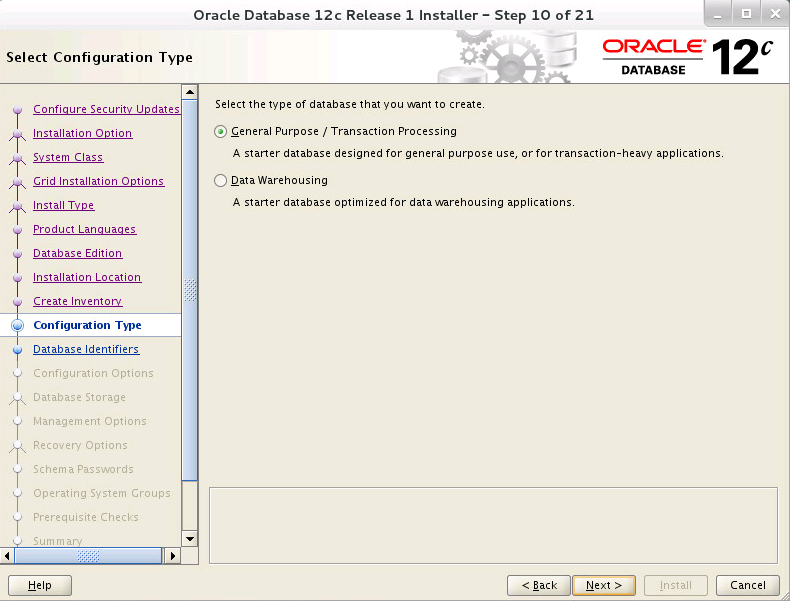Proceed with the Next button
Image resolution: width=790 pixels, height=601 pixels.
pyautogui.click(x=604, y=585)
